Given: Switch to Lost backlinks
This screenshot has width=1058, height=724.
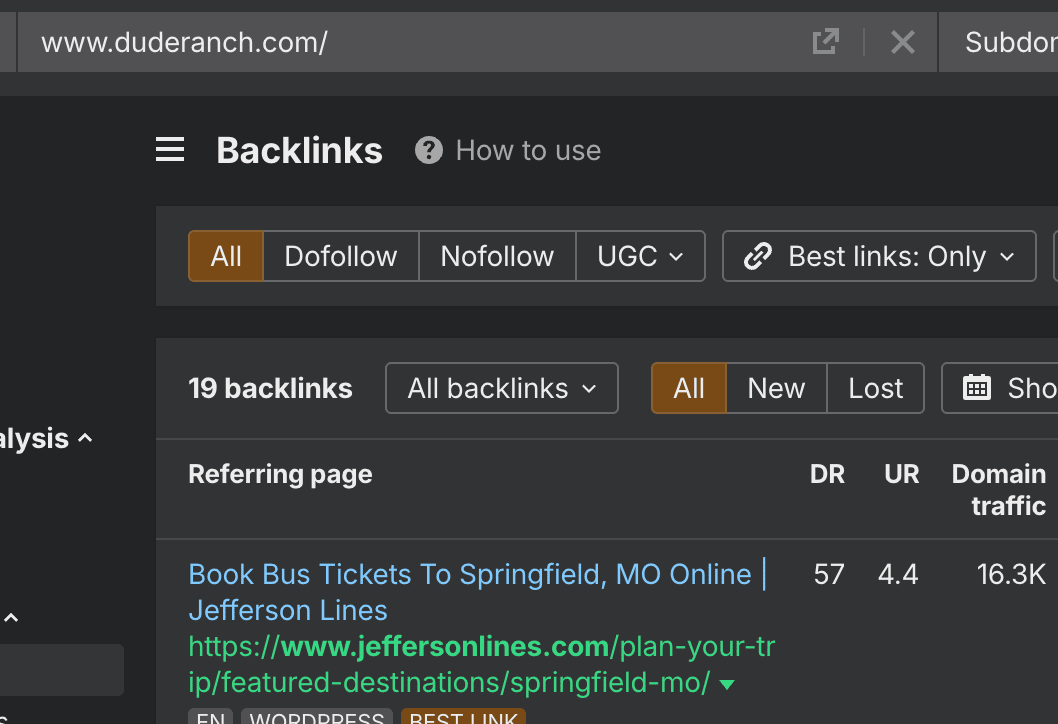Looking at the screenshot, I should [x=875, y=388].
